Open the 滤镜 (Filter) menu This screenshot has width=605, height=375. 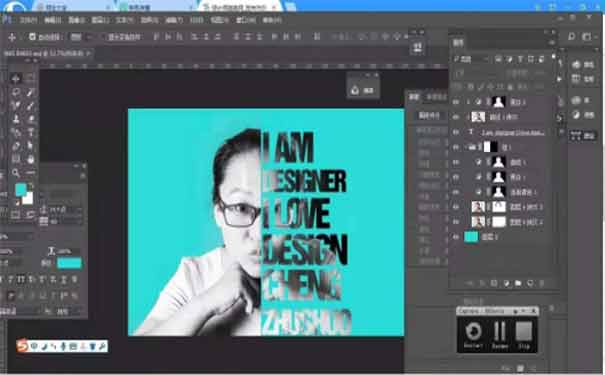pos(174,20)
